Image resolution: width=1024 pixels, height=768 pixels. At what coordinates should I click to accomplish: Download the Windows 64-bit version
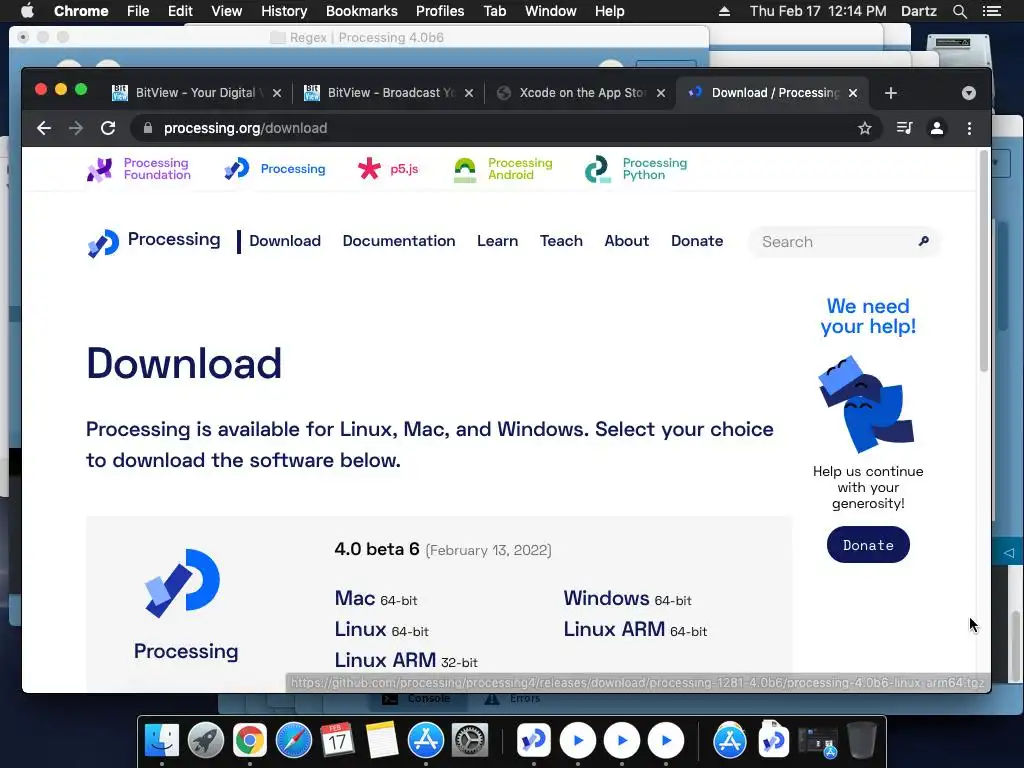(627, 598)
